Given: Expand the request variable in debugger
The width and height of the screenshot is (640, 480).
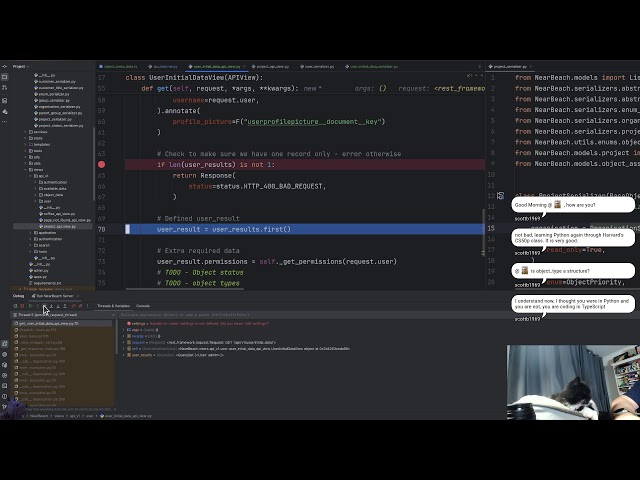Looking at the screenshot, I should click(x=124, y=342).
